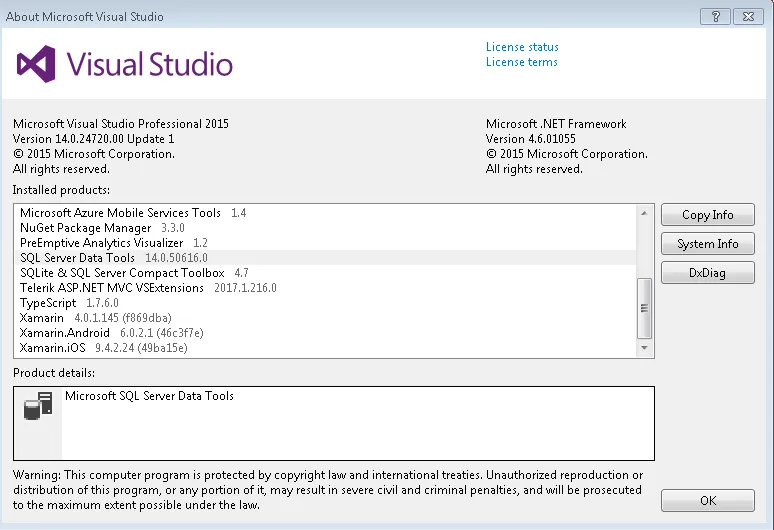Click the installed products scroll-down arrow
Viewport: 774px width, 530px height.
[x=644, y=348]
